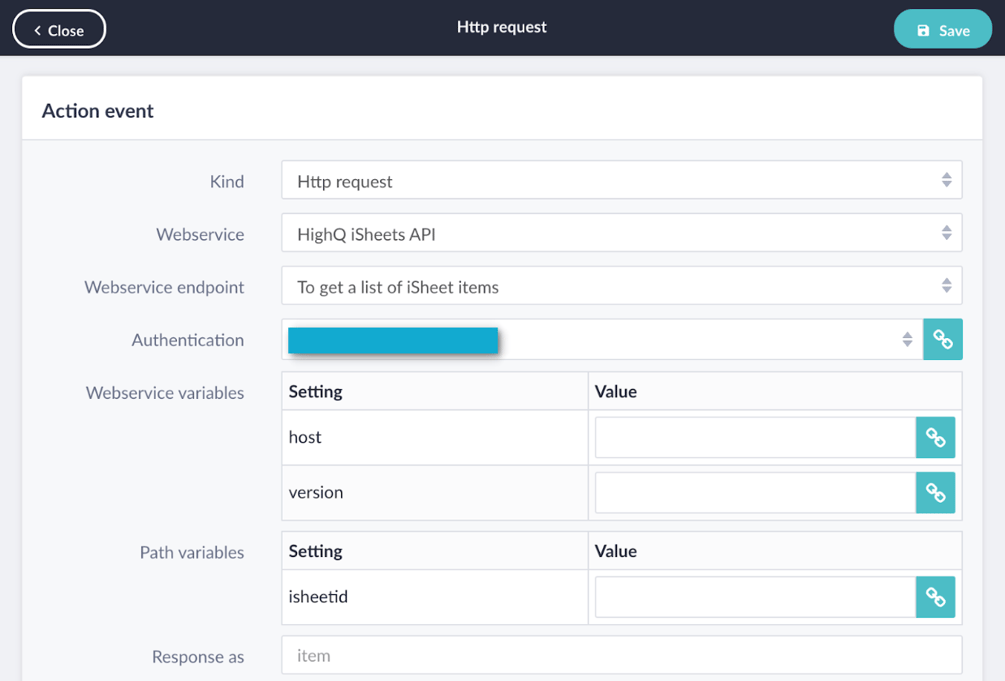
Task: Click the back chevron inside the Close button
Action: (38, 29)
